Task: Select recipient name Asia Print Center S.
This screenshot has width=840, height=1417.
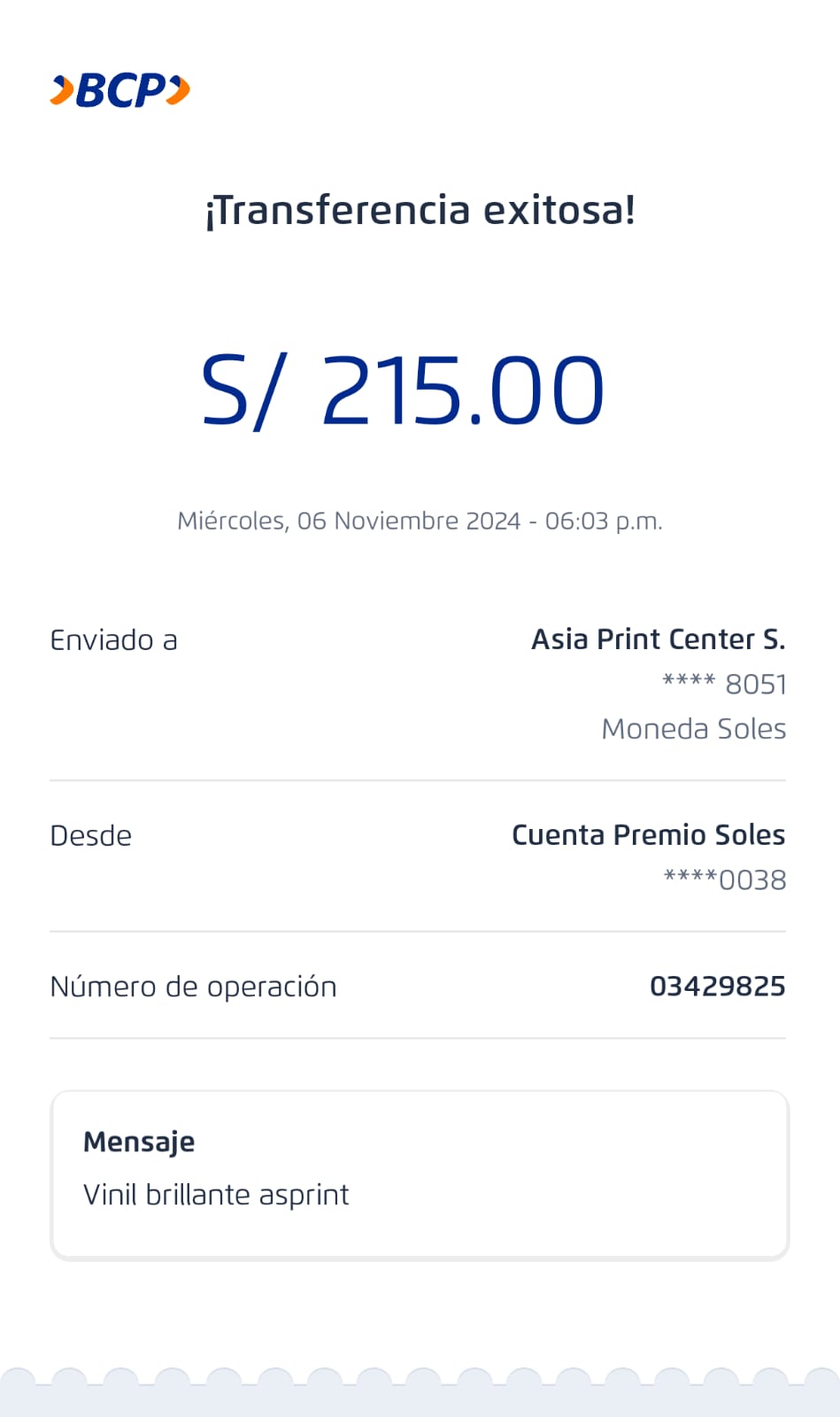Action: click(x=658, y=639)
